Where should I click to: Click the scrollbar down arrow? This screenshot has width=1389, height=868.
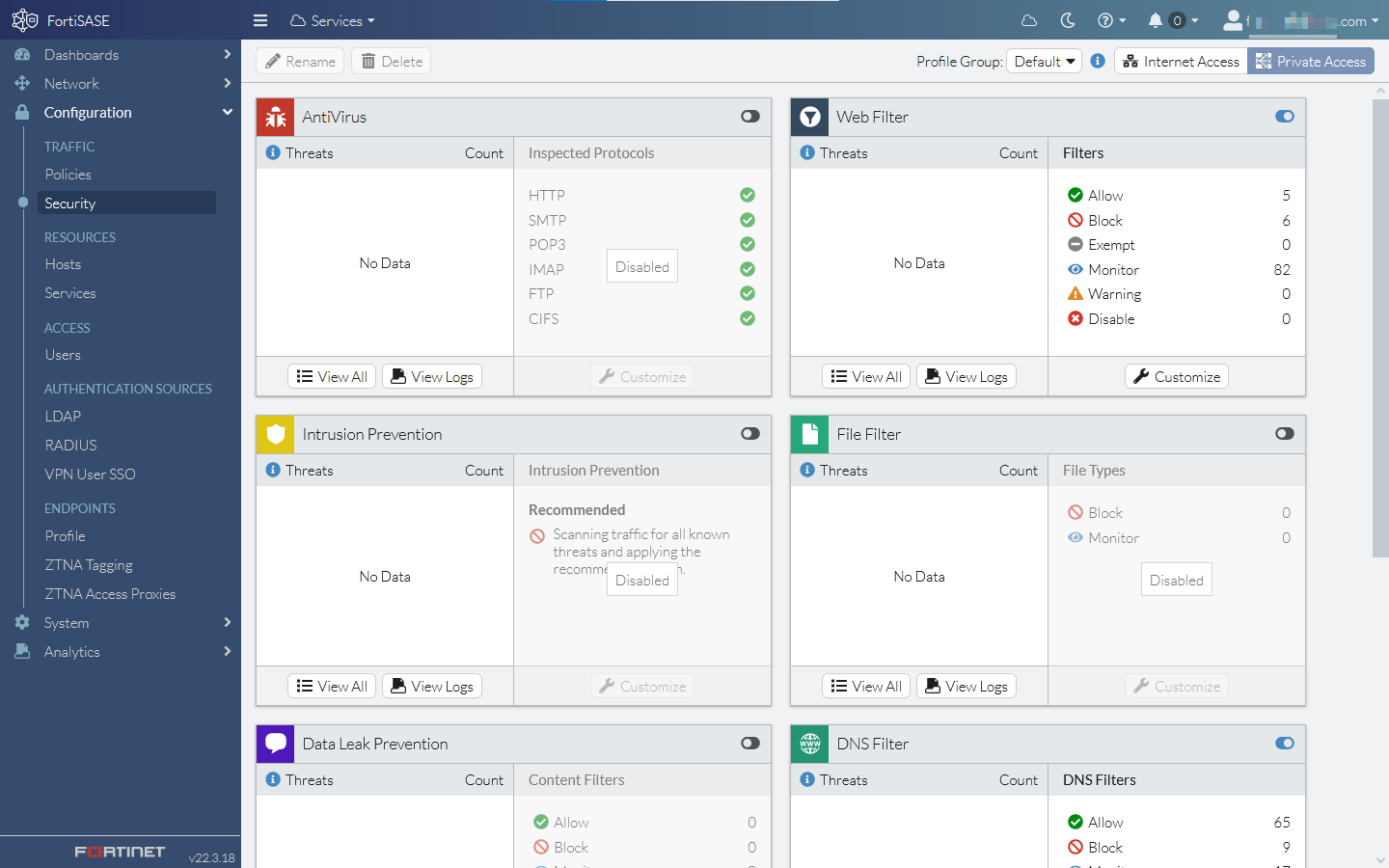[x=1380, y=859]
